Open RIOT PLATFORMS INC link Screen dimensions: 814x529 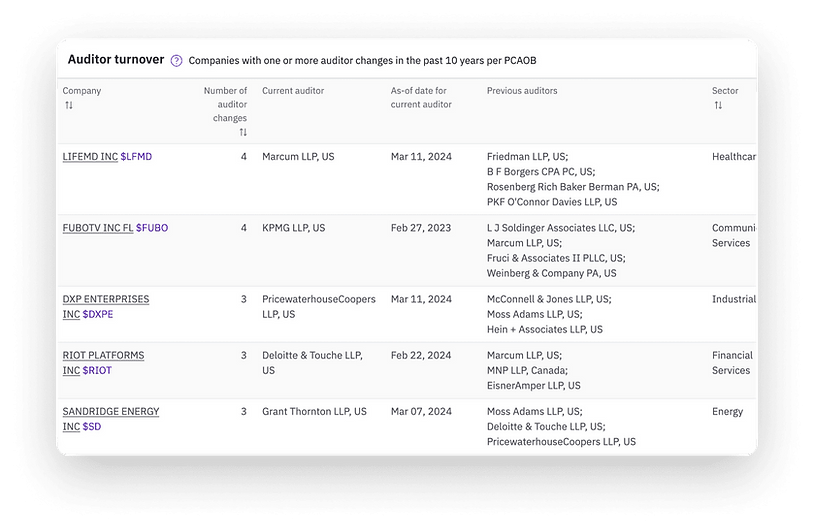103,355
